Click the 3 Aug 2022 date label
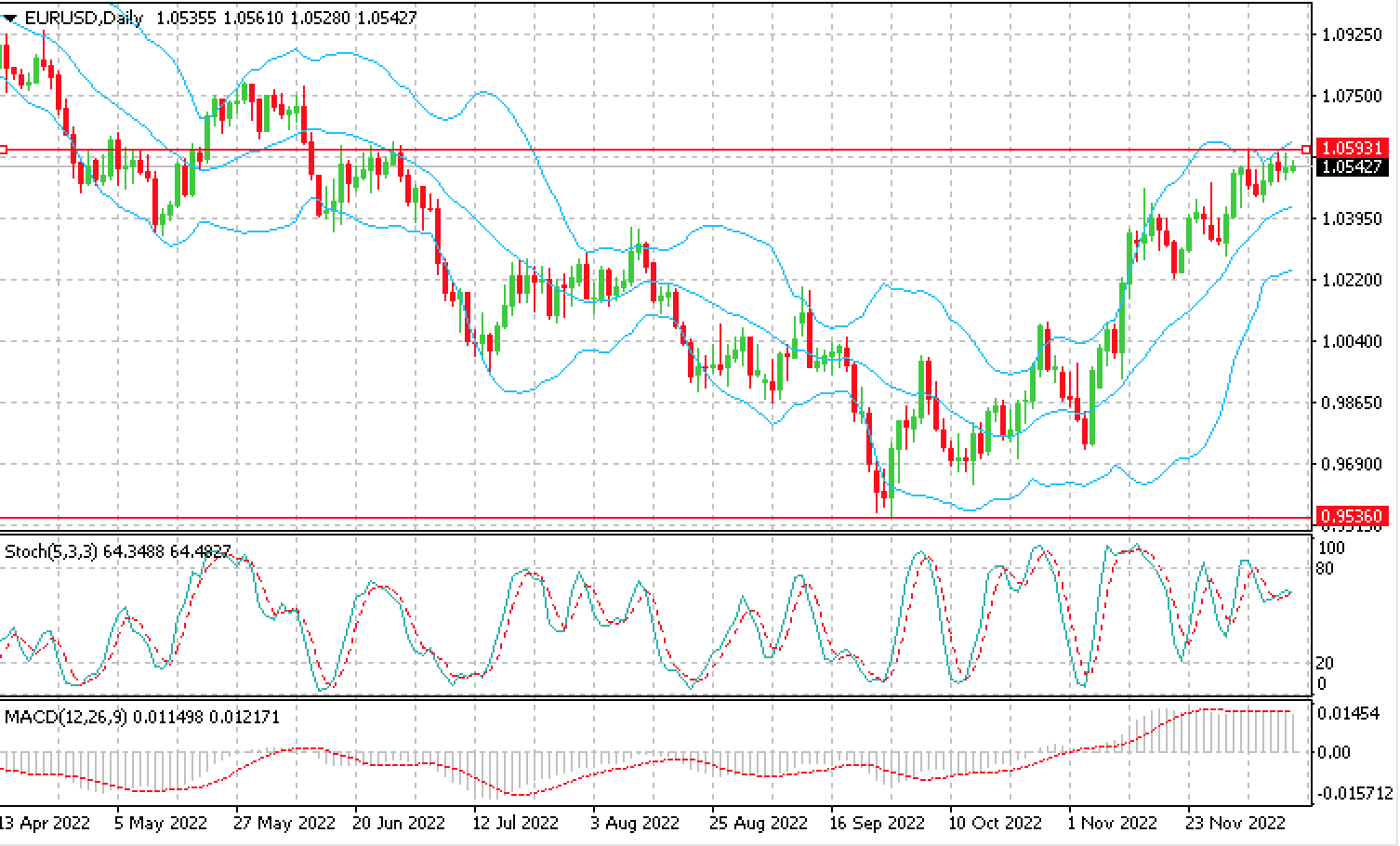 click(x=634, y=824)
